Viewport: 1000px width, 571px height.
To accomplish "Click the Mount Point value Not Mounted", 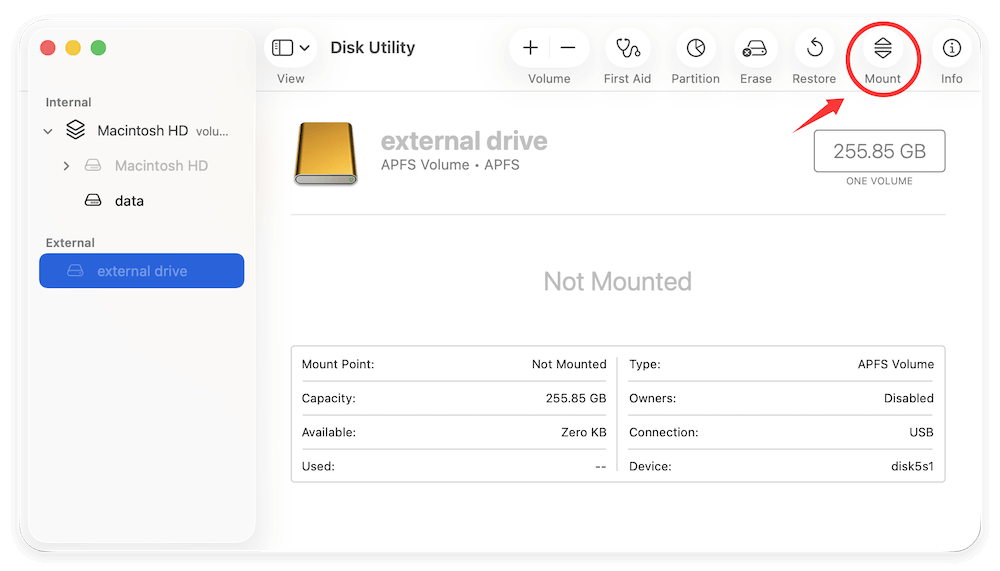I will 569,364.
